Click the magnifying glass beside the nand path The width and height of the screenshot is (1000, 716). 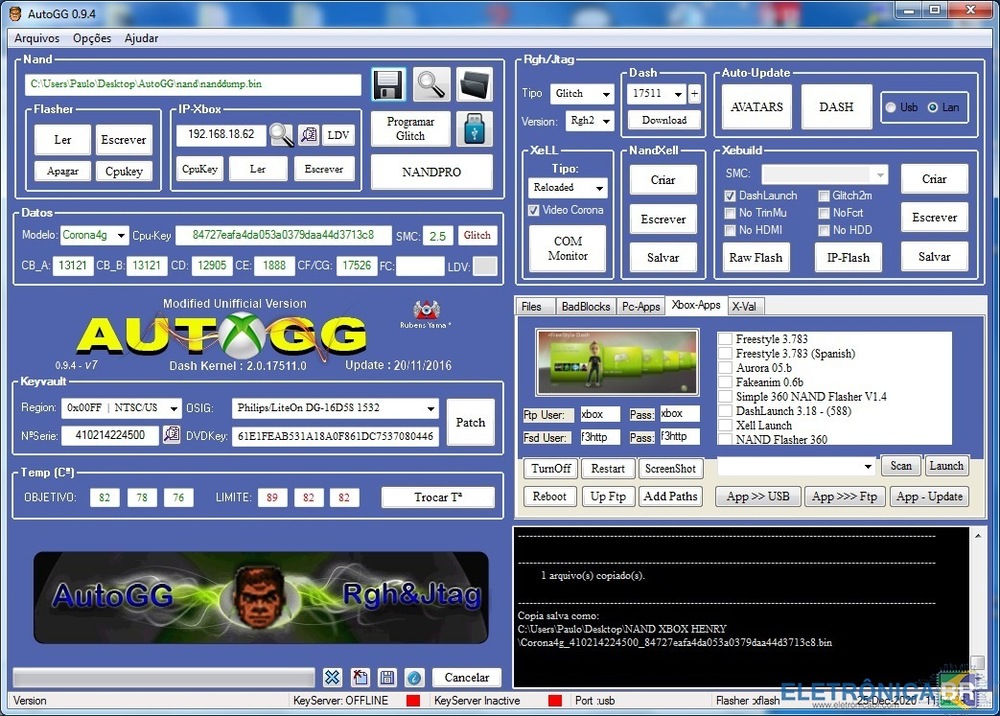pyautogui.click(x=432, y=86)
